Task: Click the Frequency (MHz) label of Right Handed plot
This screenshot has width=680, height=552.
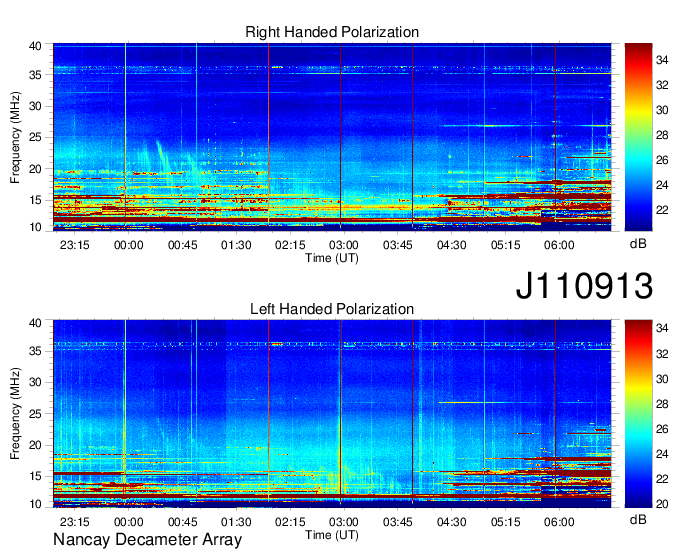Action: [15, 137]
